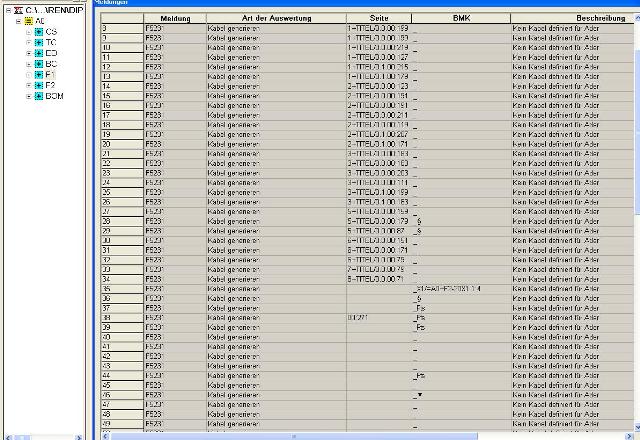The height and width of the screenshot is (440, 640).
Task: Select message row number 28
Action: click(x=122, y=221)
